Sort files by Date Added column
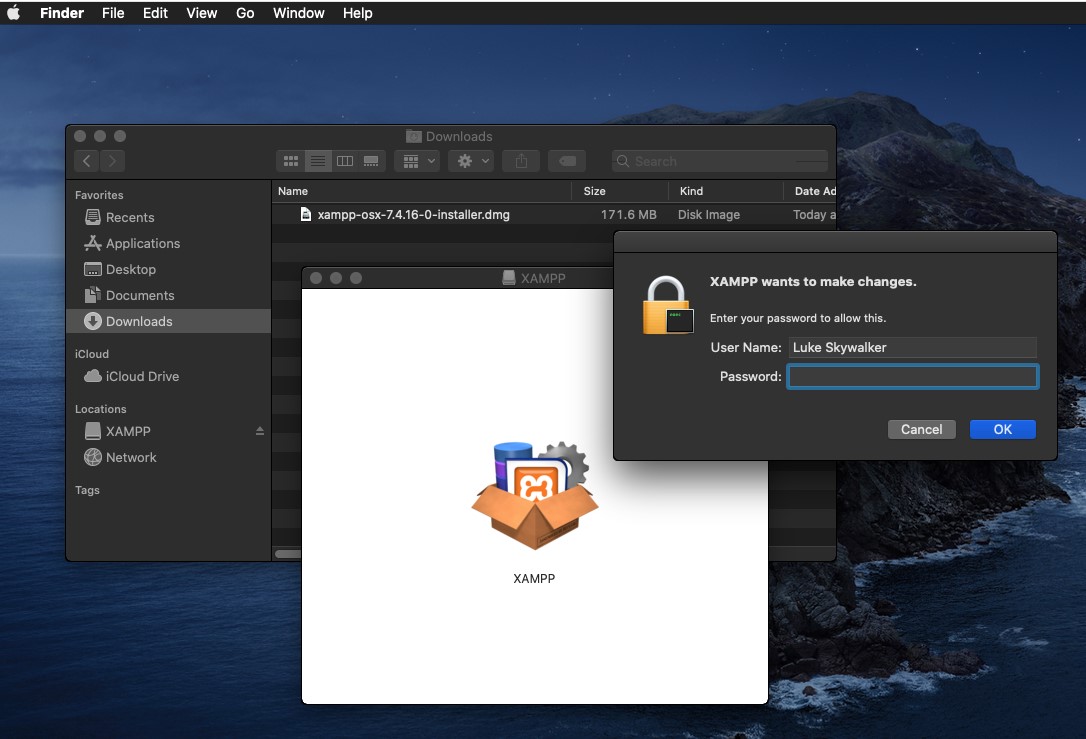This screenshot has width=1086, height=739. pyautogui.click(x=810, y=191)
